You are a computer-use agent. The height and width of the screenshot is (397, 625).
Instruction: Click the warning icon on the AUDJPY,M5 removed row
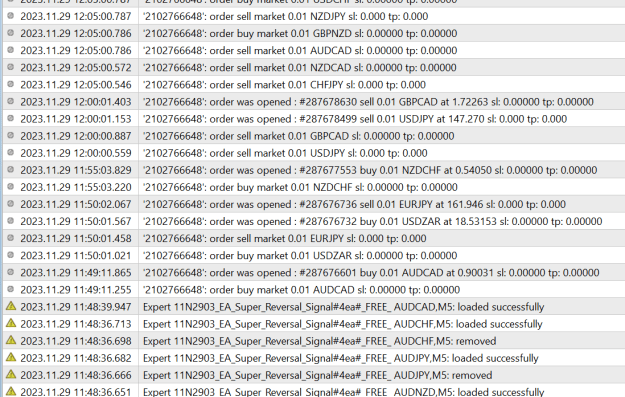[11, 375]
